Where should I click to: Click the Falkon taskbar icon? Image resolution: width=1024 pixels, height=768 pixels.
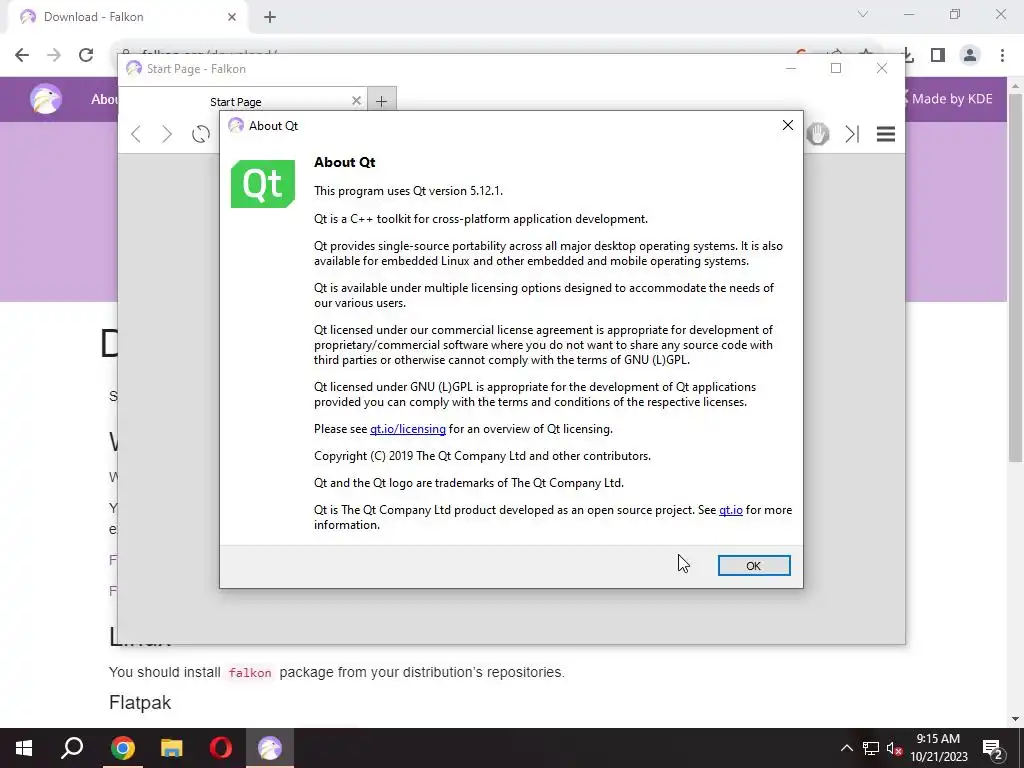click(270, 748)
